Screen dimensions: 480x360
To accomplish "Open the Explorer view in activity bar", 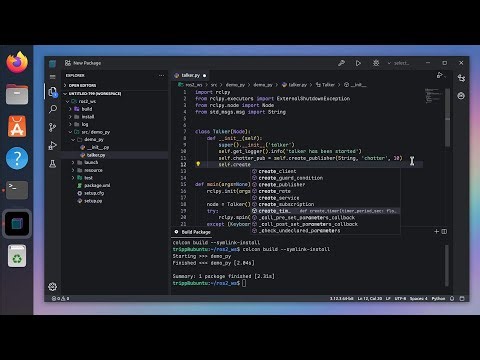I will pyautogui.click(x=53, y=92).
